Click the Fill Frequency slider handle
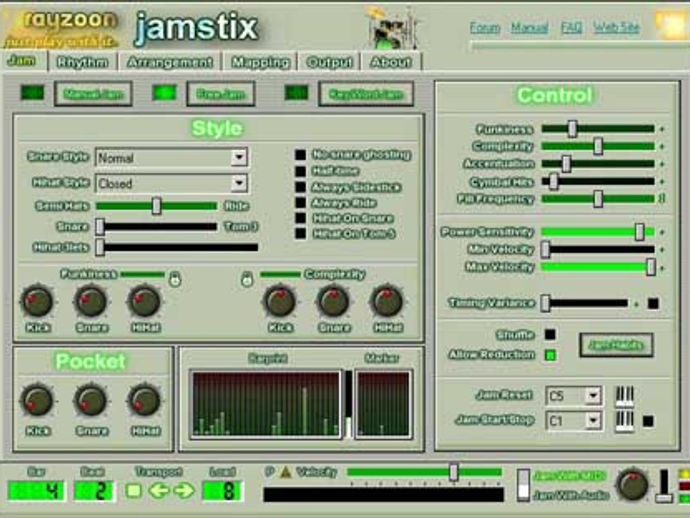This screenshot has width=690, height=518. (598, 199)
